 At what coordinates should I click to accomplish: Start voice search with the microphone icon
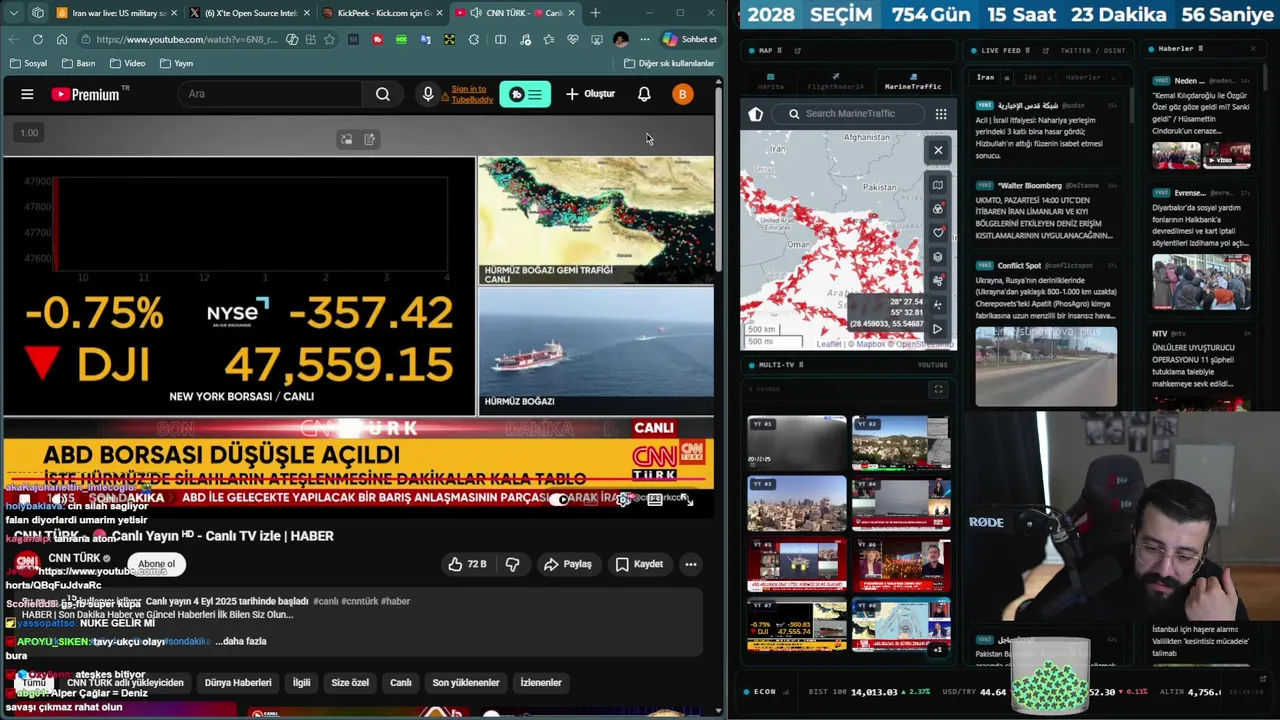click(428, 94)
